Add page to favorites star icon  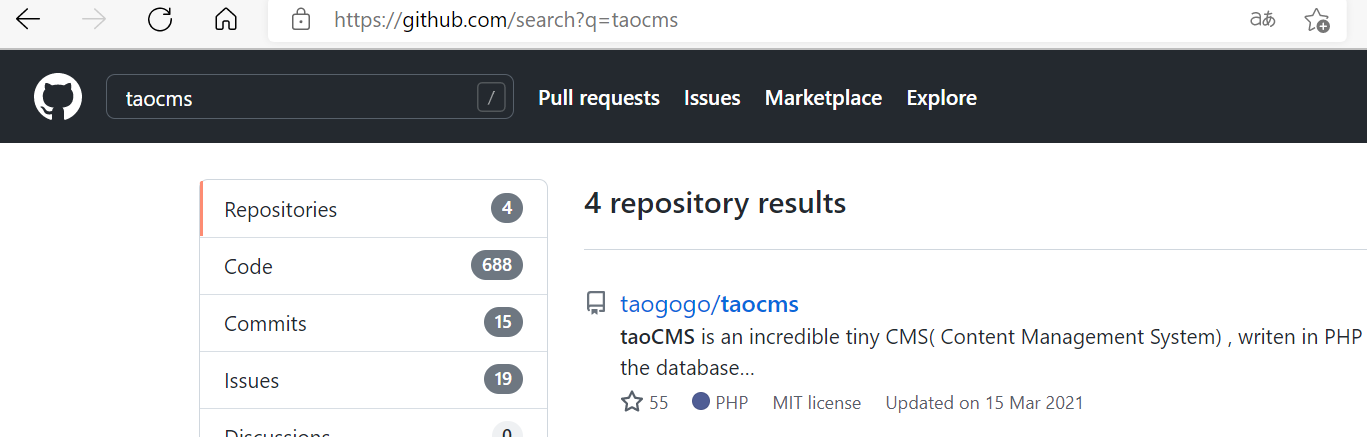point(1317,20)
